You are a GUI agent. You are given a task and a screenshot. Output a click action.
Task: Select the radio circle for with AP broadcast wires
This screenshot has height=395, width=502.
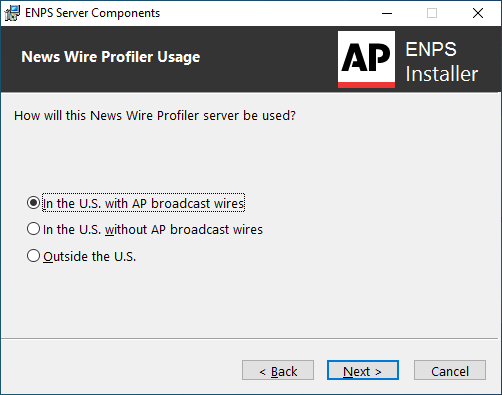point(33,203)
